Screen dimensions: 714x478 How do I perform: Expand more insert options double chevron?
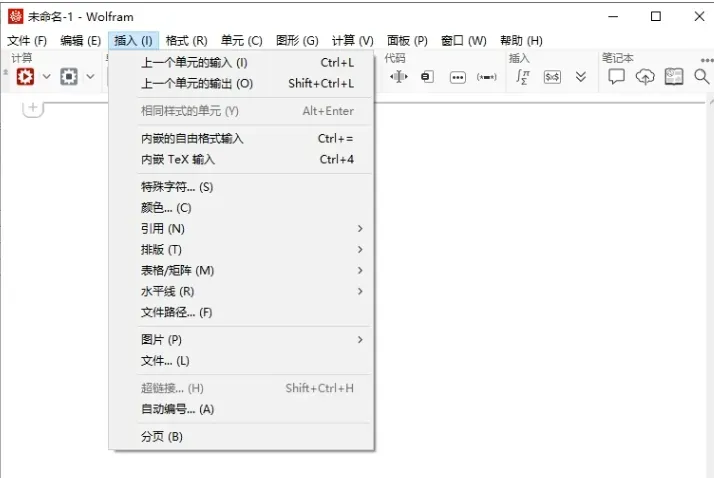(581, 76)
